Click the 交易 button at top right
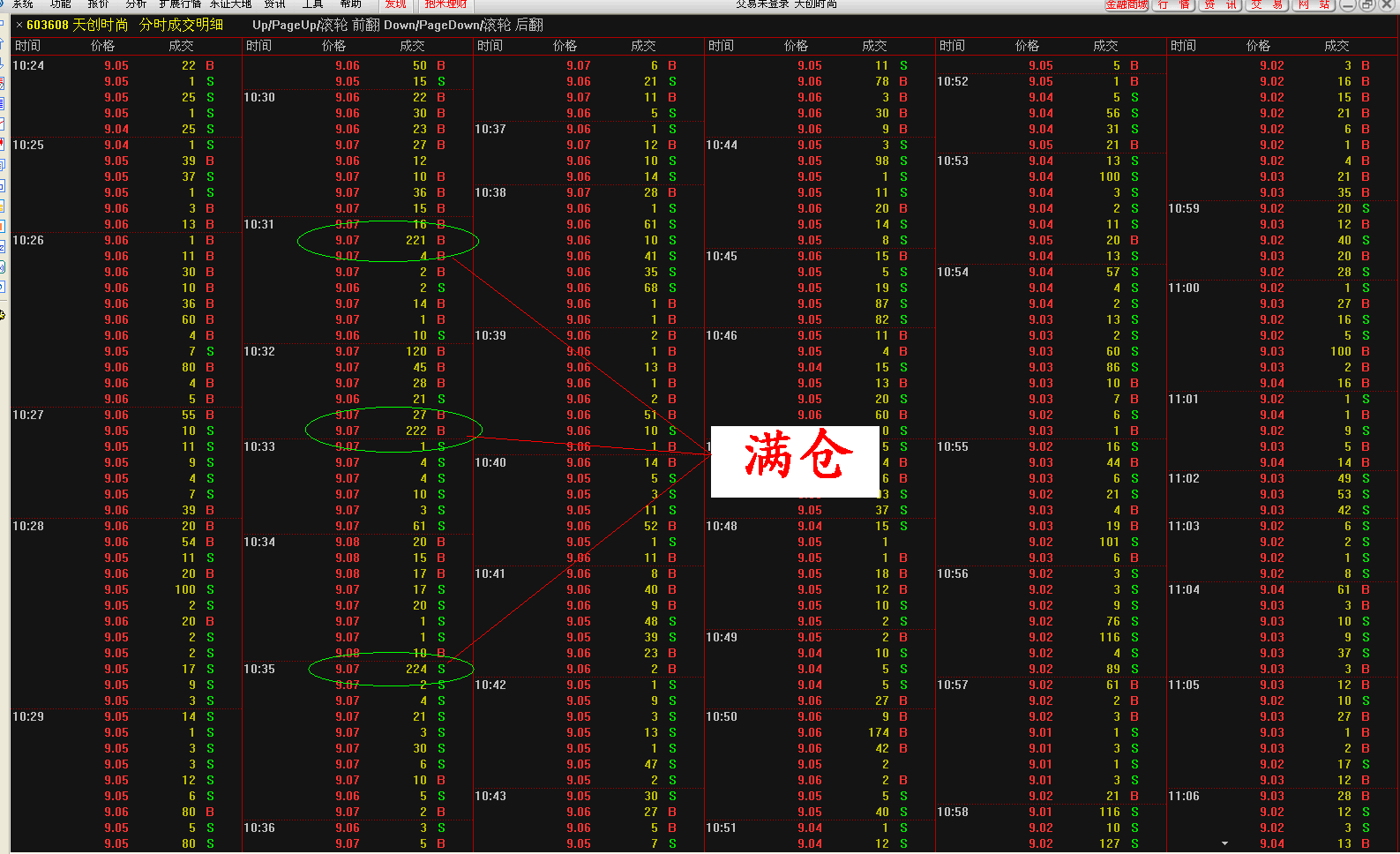The image size is (1400, 854). coord(1267,4)
